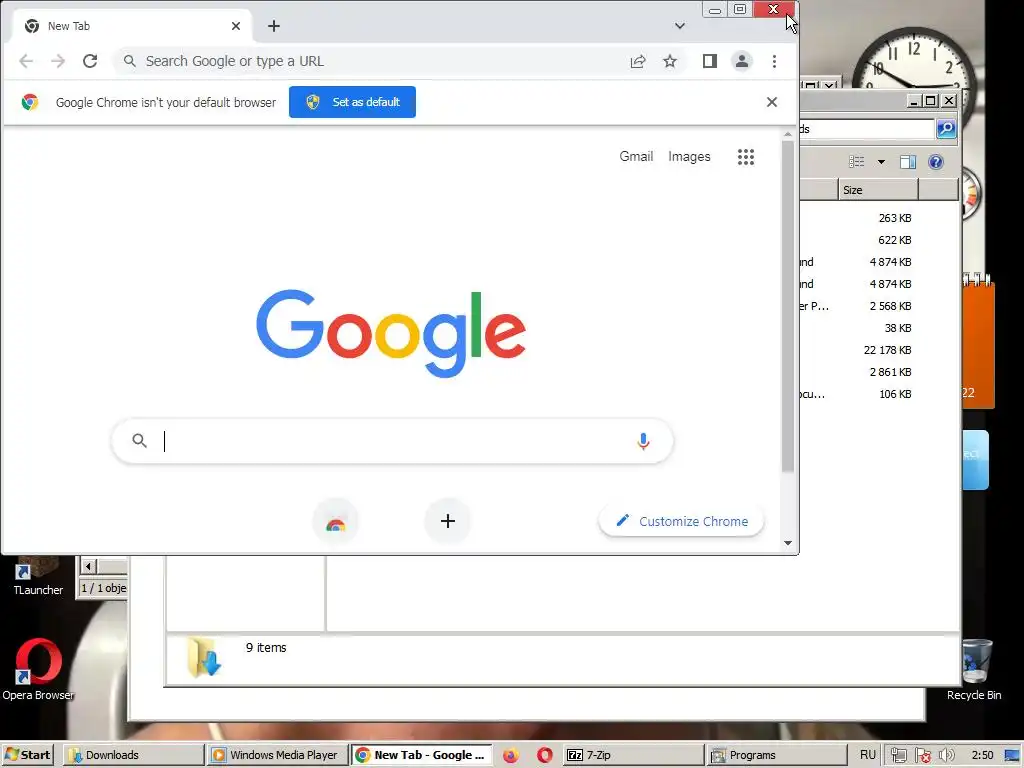Screen dimensions: 1024x768
Task: Open Chrome's three-dot menu
Action: click(x=775, y=61)
